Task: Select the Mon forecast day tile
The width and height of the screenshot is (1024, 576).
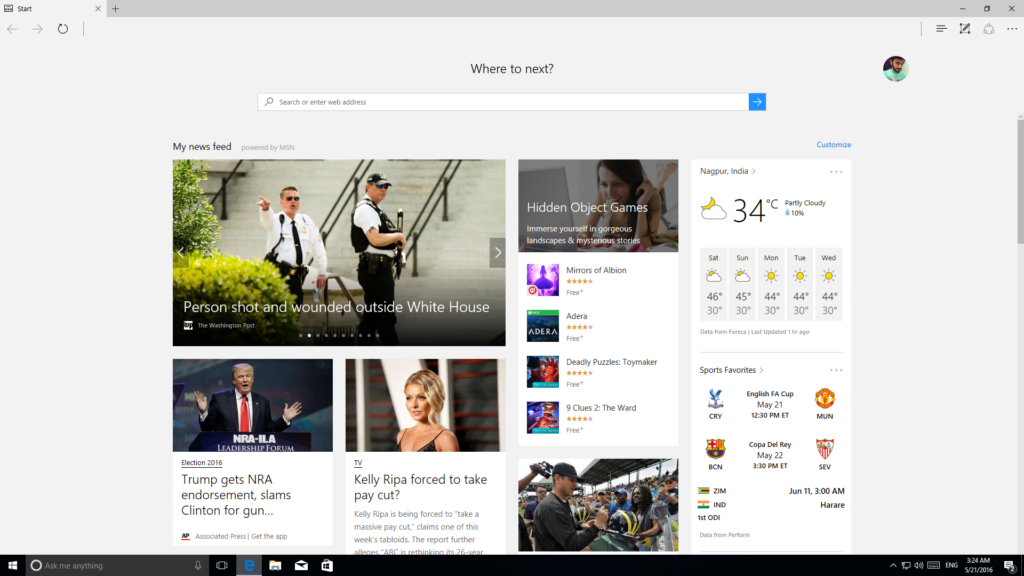Action: (771, 284)
